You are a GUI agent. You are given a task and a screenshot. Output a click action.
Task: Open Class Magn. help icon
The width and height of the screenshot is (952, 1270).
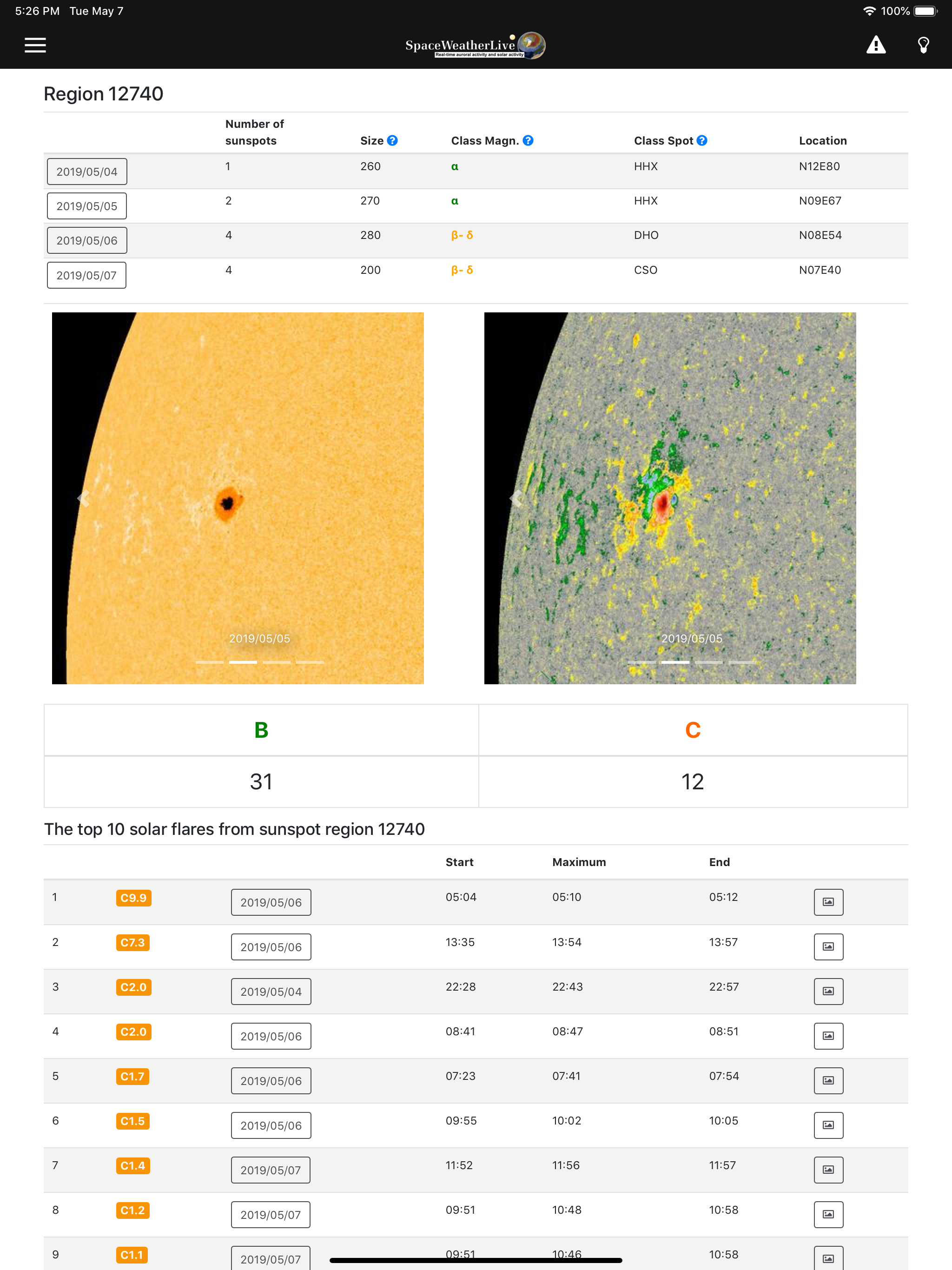528,141
